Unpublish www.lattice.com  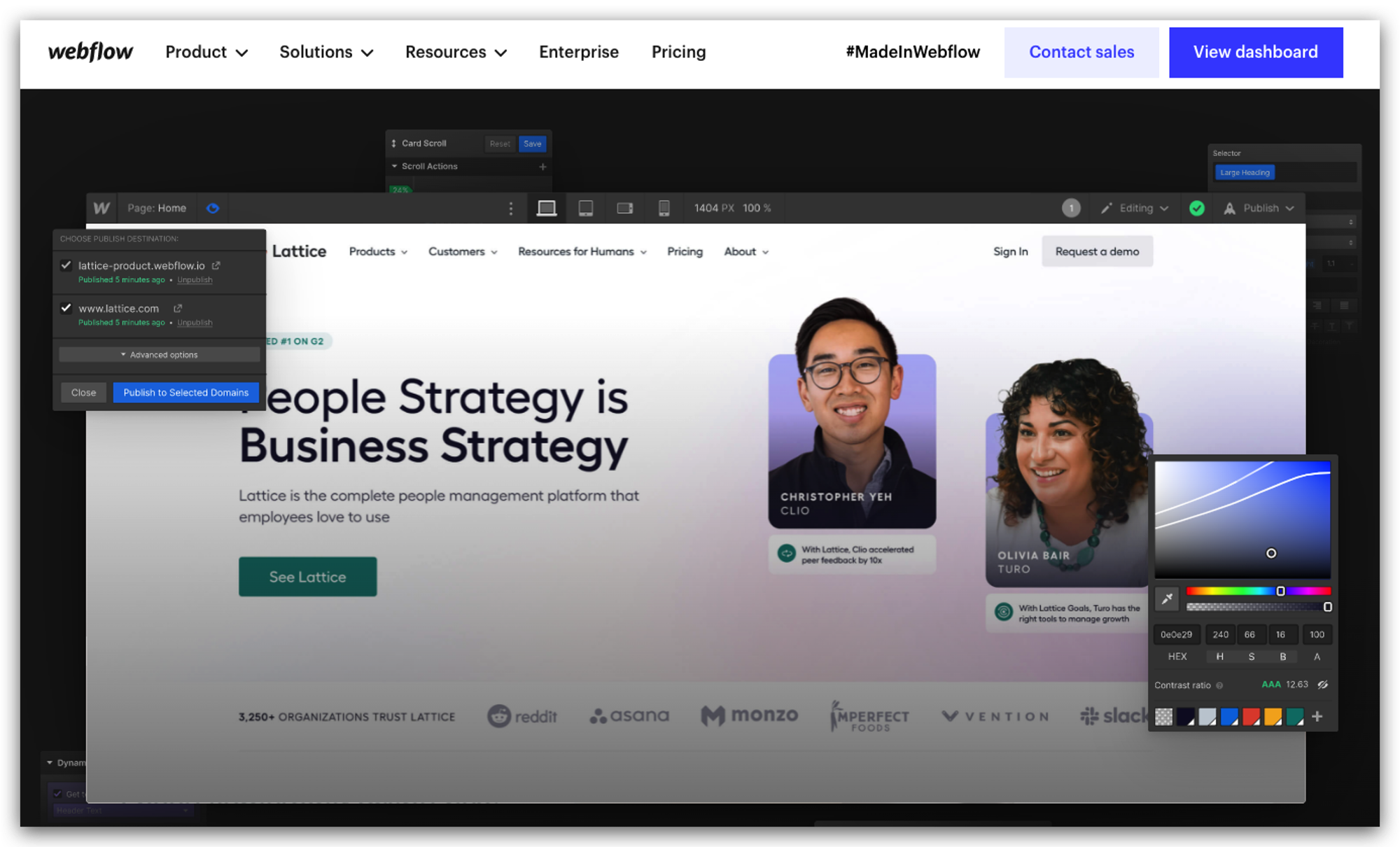[195, 323]
